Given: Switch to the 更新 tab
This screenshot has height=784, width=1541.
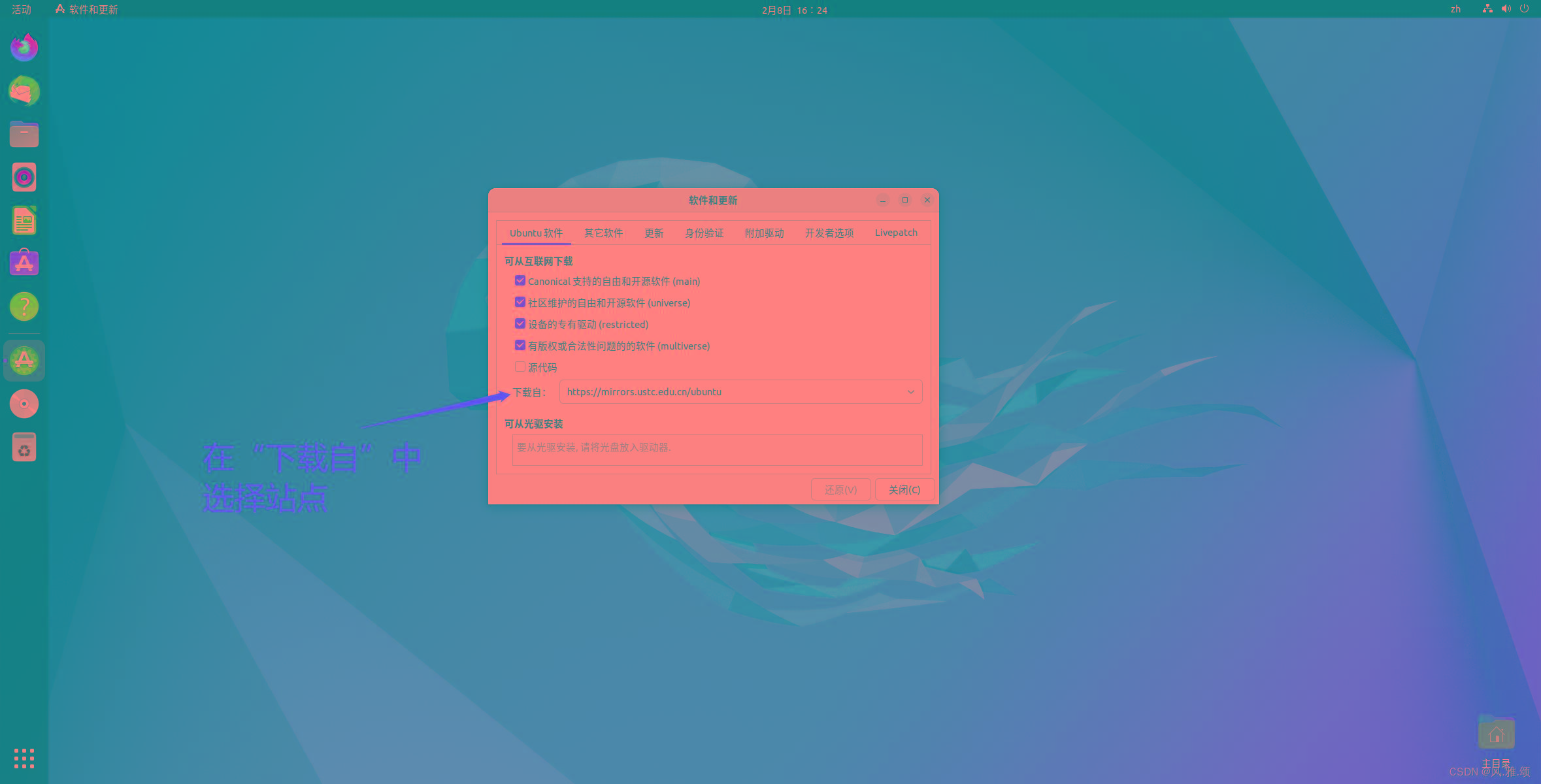Looking at the screenshot, I should (x=654, y=233).
